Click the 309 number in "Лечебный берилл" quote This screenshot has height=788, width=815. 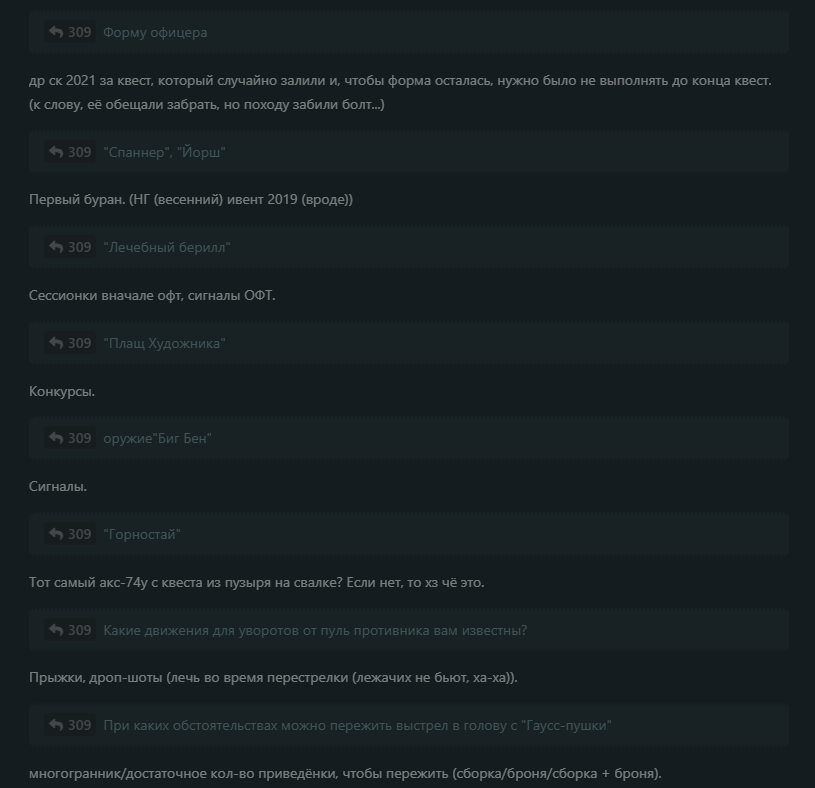(80, 247)
